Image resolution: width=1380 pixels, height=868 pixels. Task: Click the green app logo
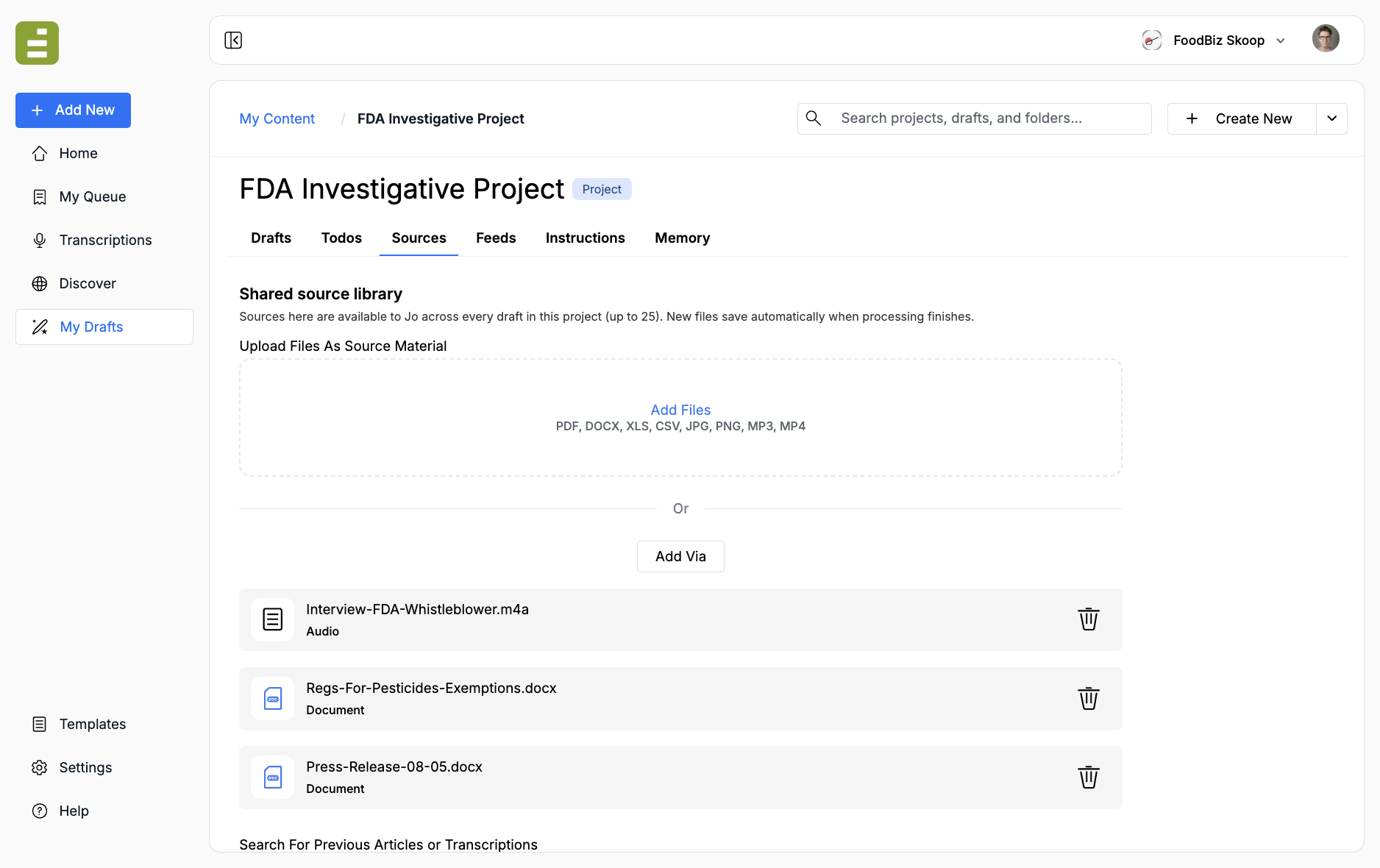[37, 43]
